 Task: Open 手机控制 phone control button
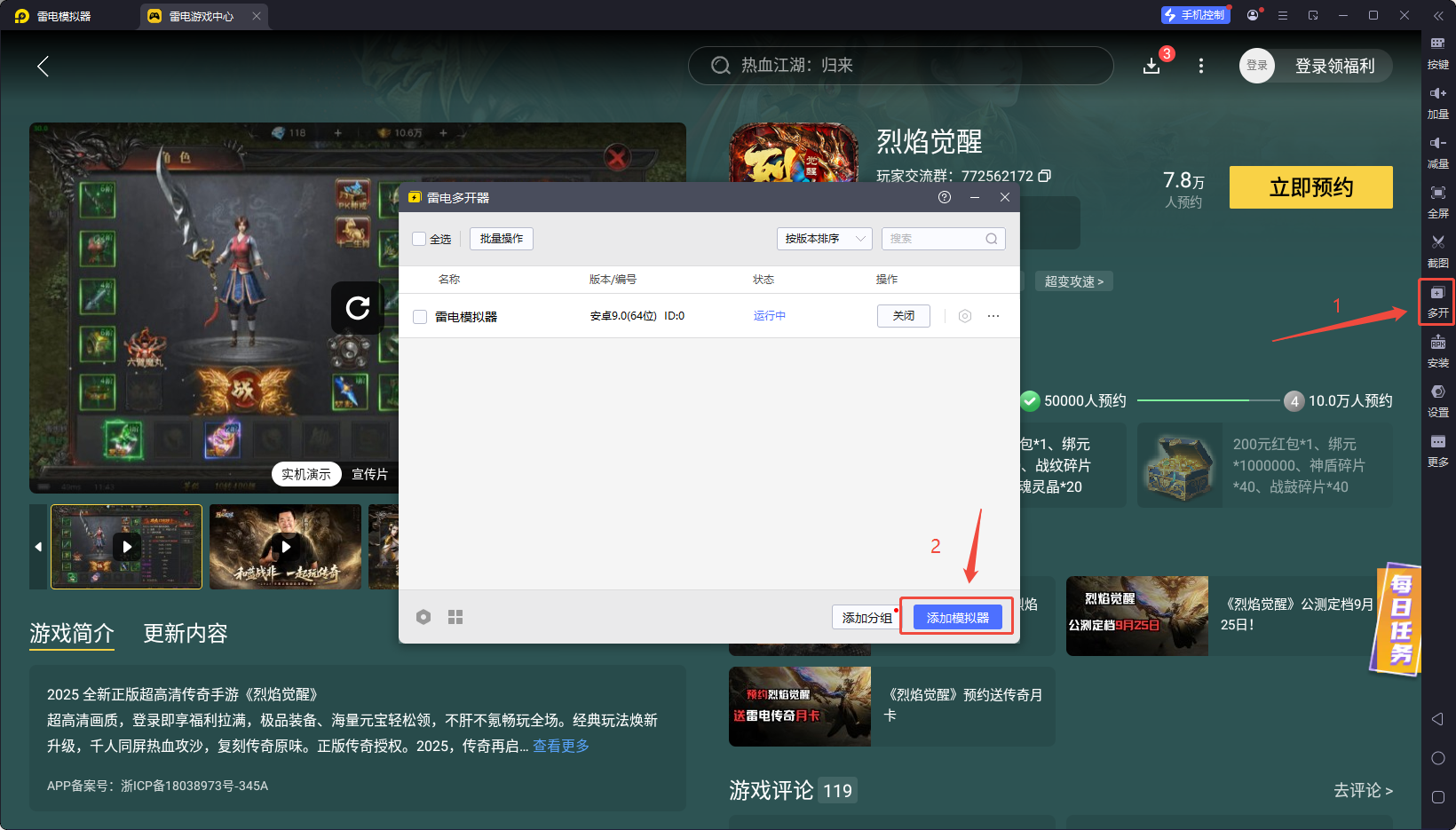(1195, 15)
